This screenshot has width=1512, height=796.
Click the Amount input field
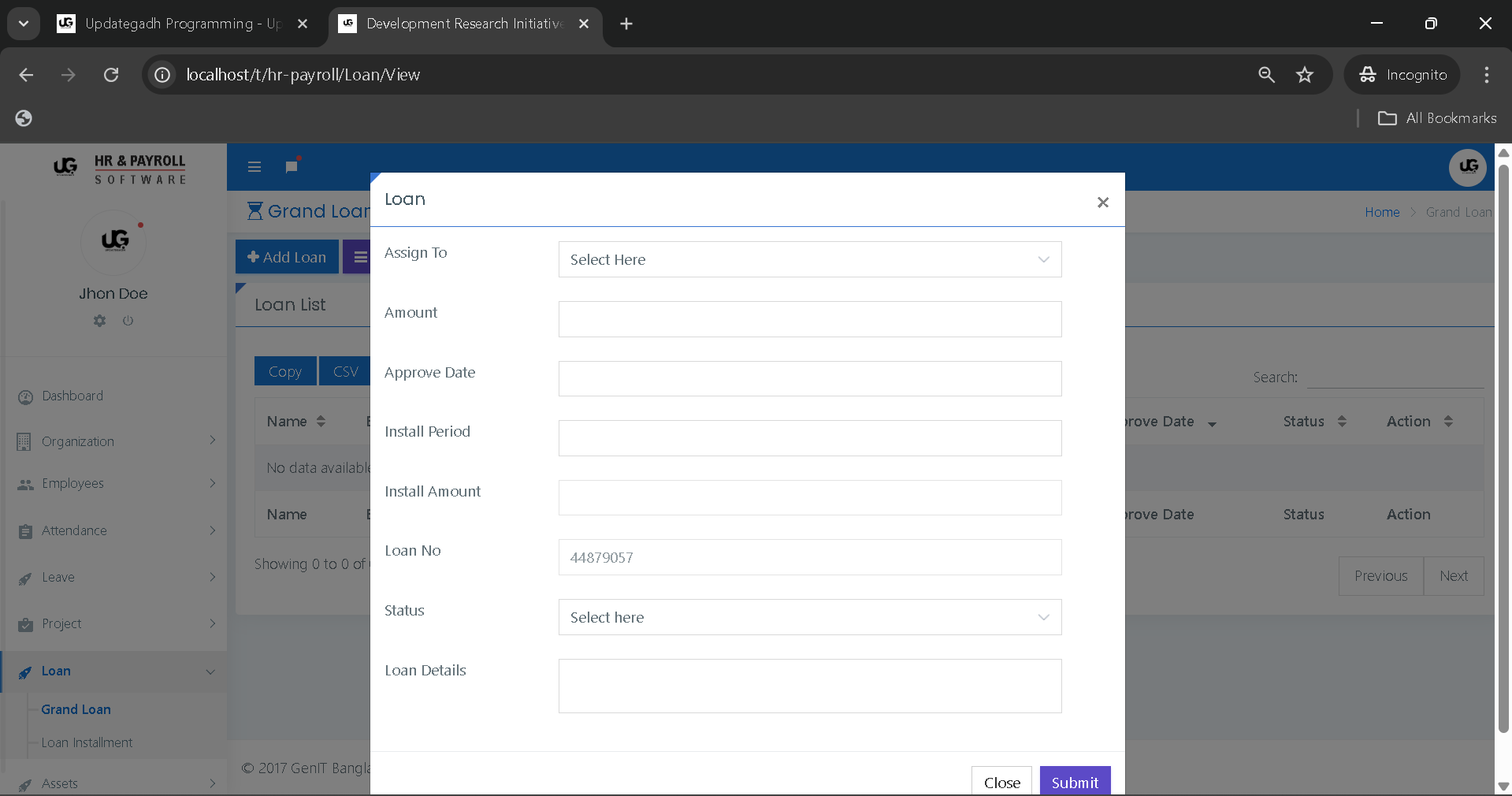click(x=809, y=319)
